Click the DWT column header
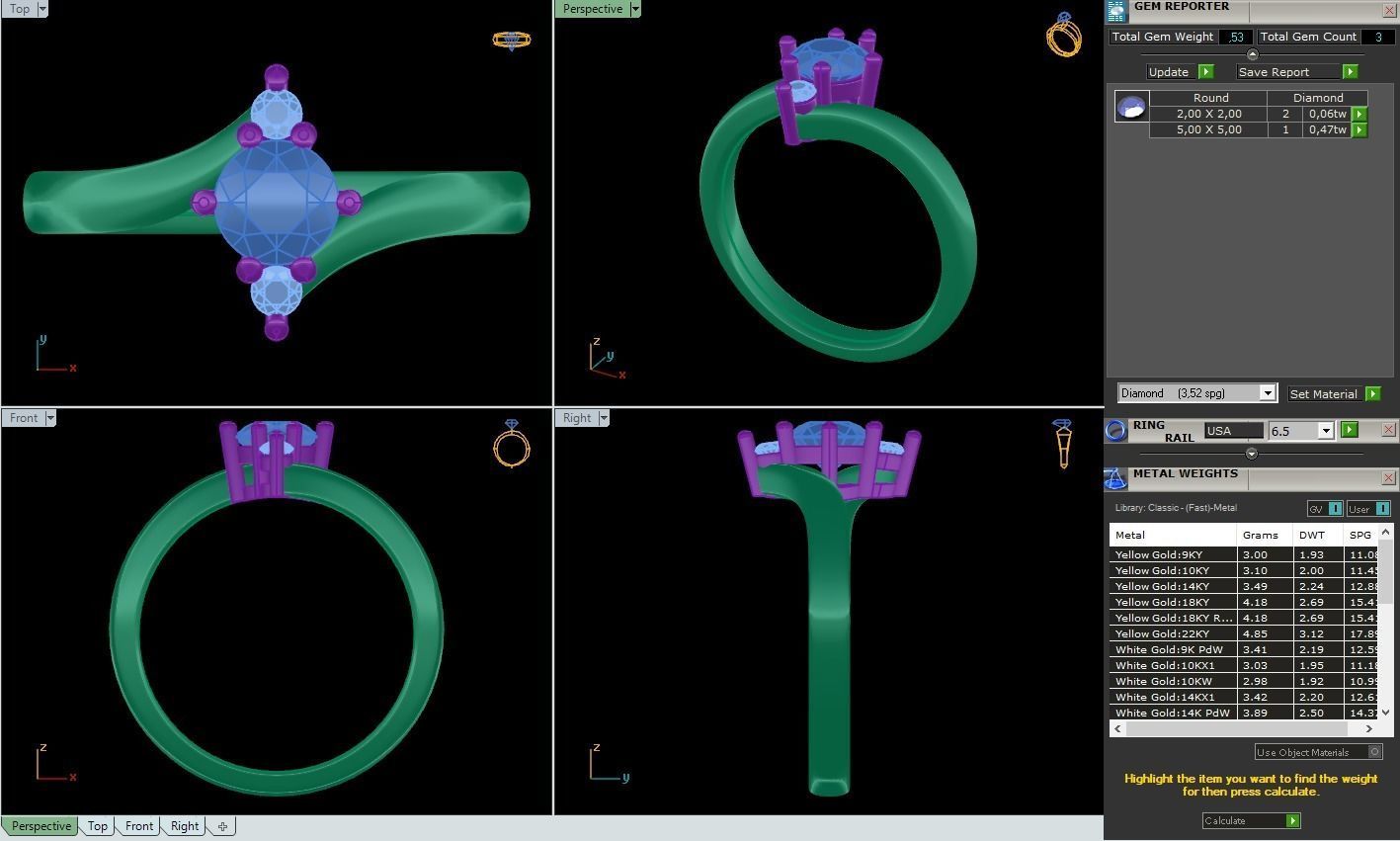Viewport: 1400px width, 841px height. point(1318,535)
